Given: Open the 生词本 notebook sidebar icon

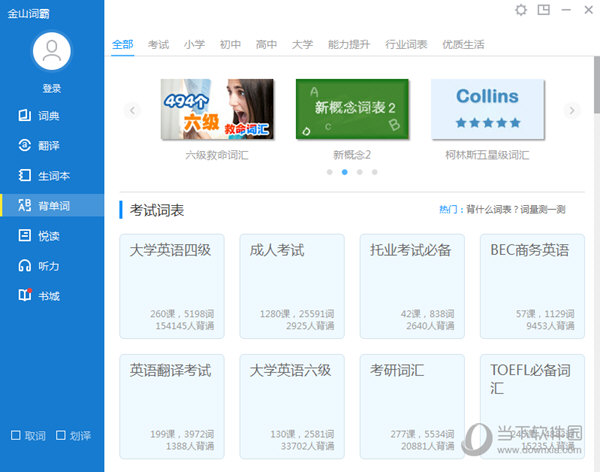Looking at the screenshot, I should point(25,175).
